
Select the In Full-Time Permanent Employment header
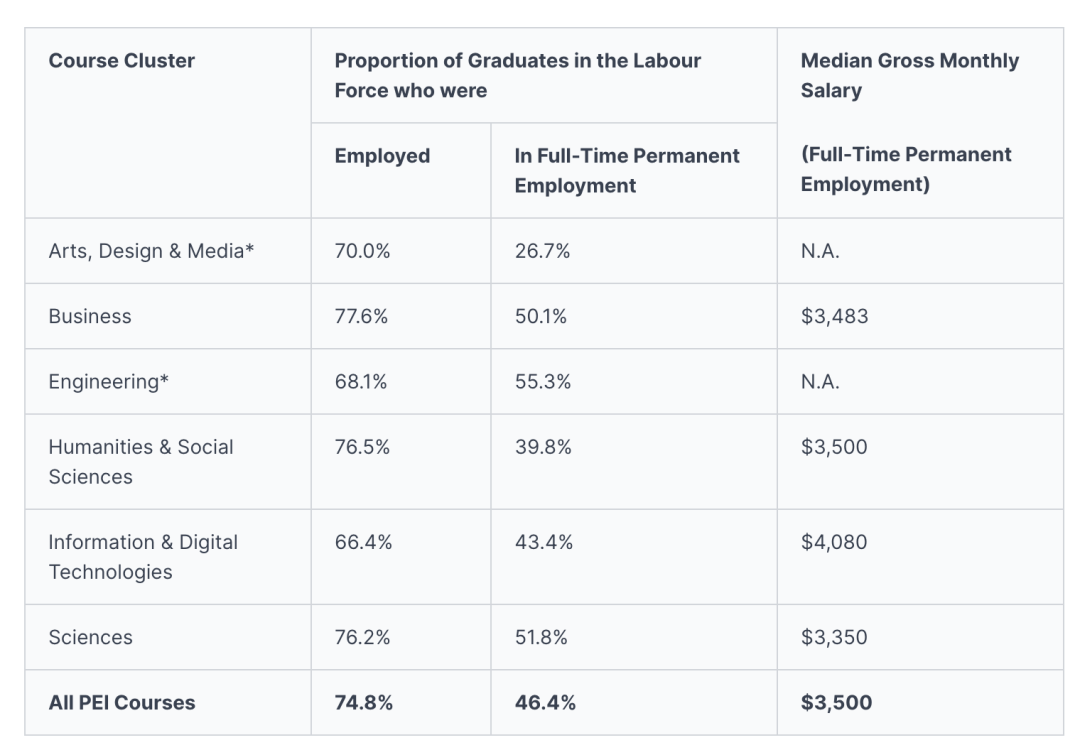coord(627,170)
